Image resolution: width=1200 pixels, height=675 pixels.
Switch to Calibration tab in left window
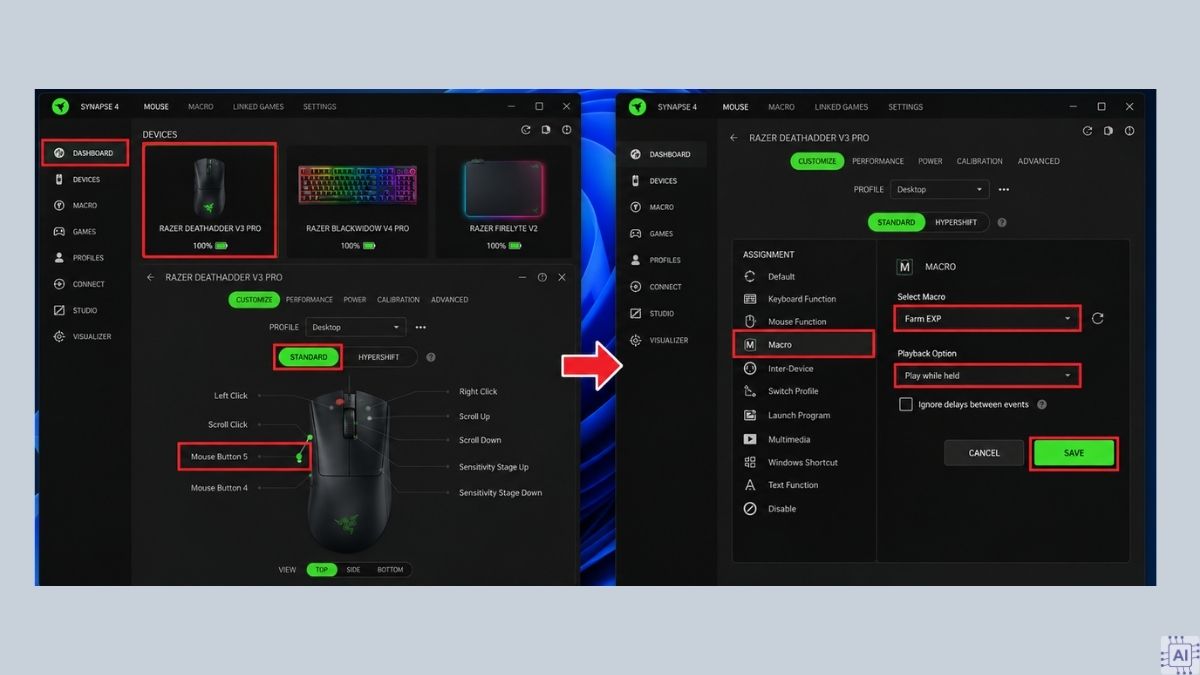point(398,300)
